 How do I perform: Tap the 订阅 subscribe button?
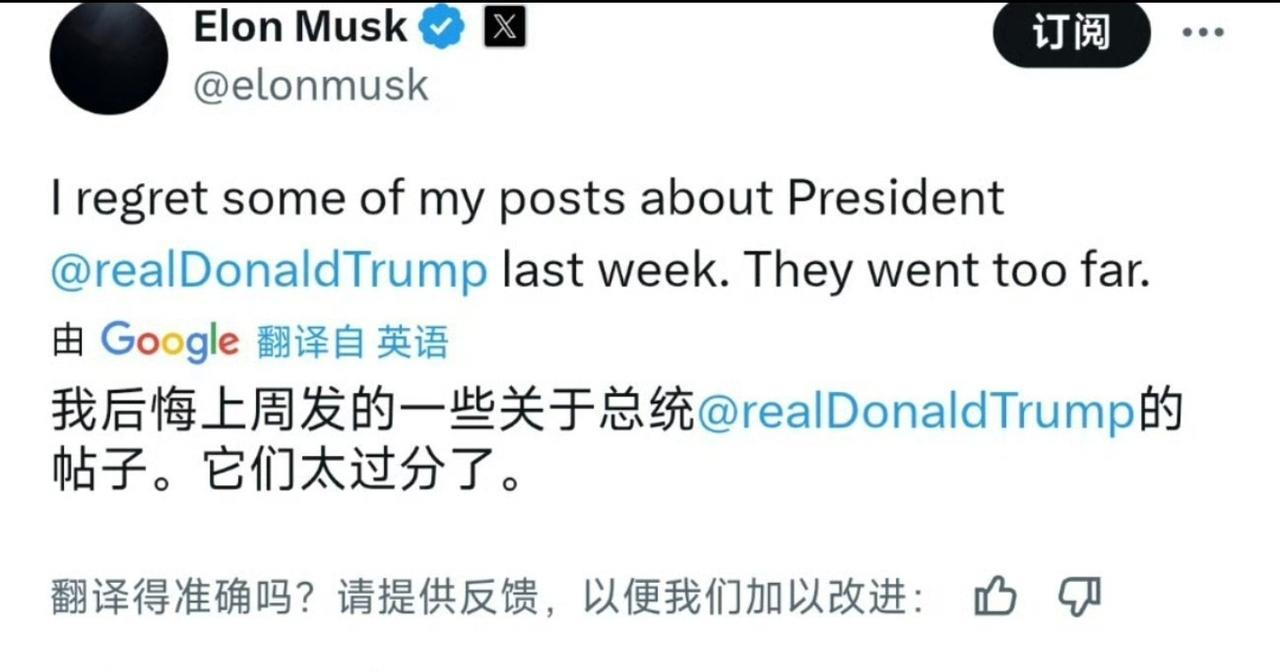pos(1071,33)
